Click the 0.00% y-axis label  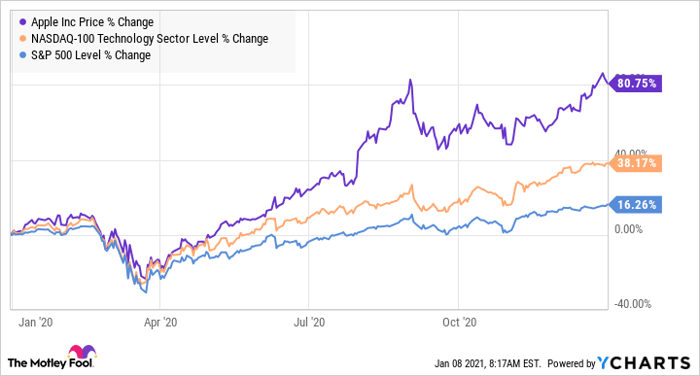pyautogui.click(x=629, y=230)
